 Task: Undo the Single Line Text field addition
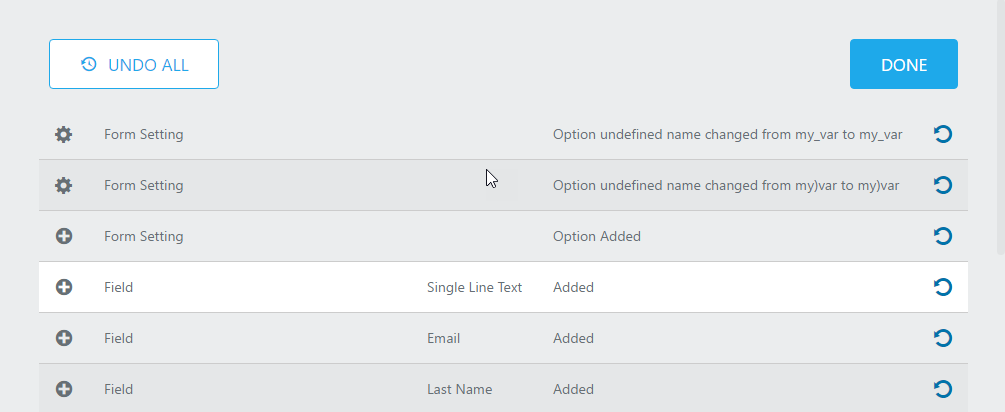[x=942, y=287]
